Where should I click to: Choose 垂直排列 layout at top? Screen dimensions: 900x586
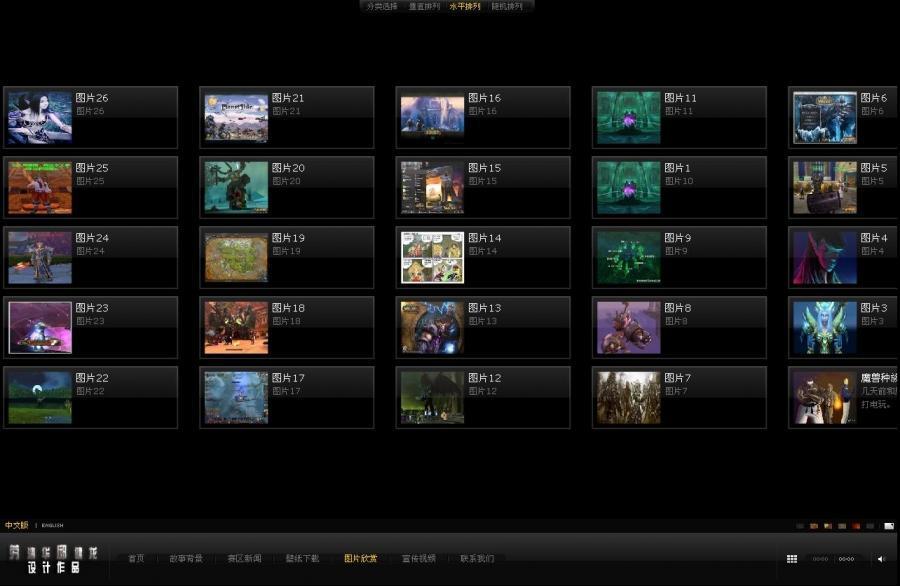[424, 6]
